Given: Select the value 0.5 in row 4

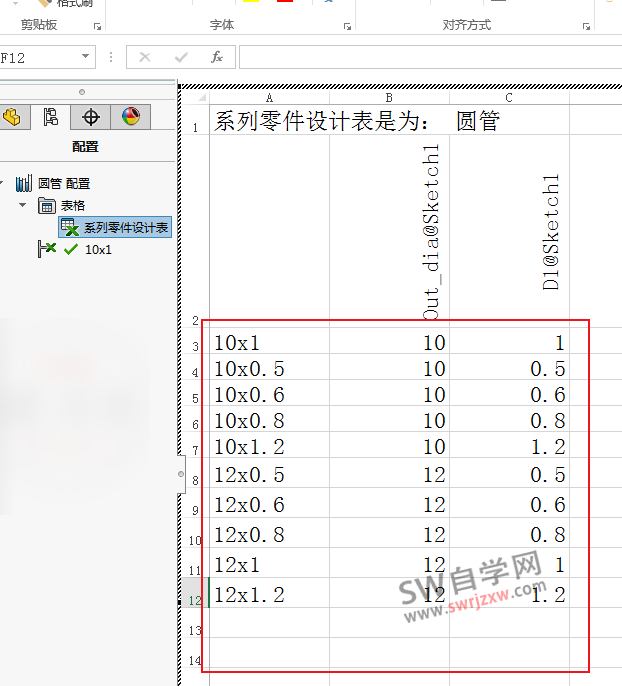Looking at the screenshot, I should tap(509, 367).
